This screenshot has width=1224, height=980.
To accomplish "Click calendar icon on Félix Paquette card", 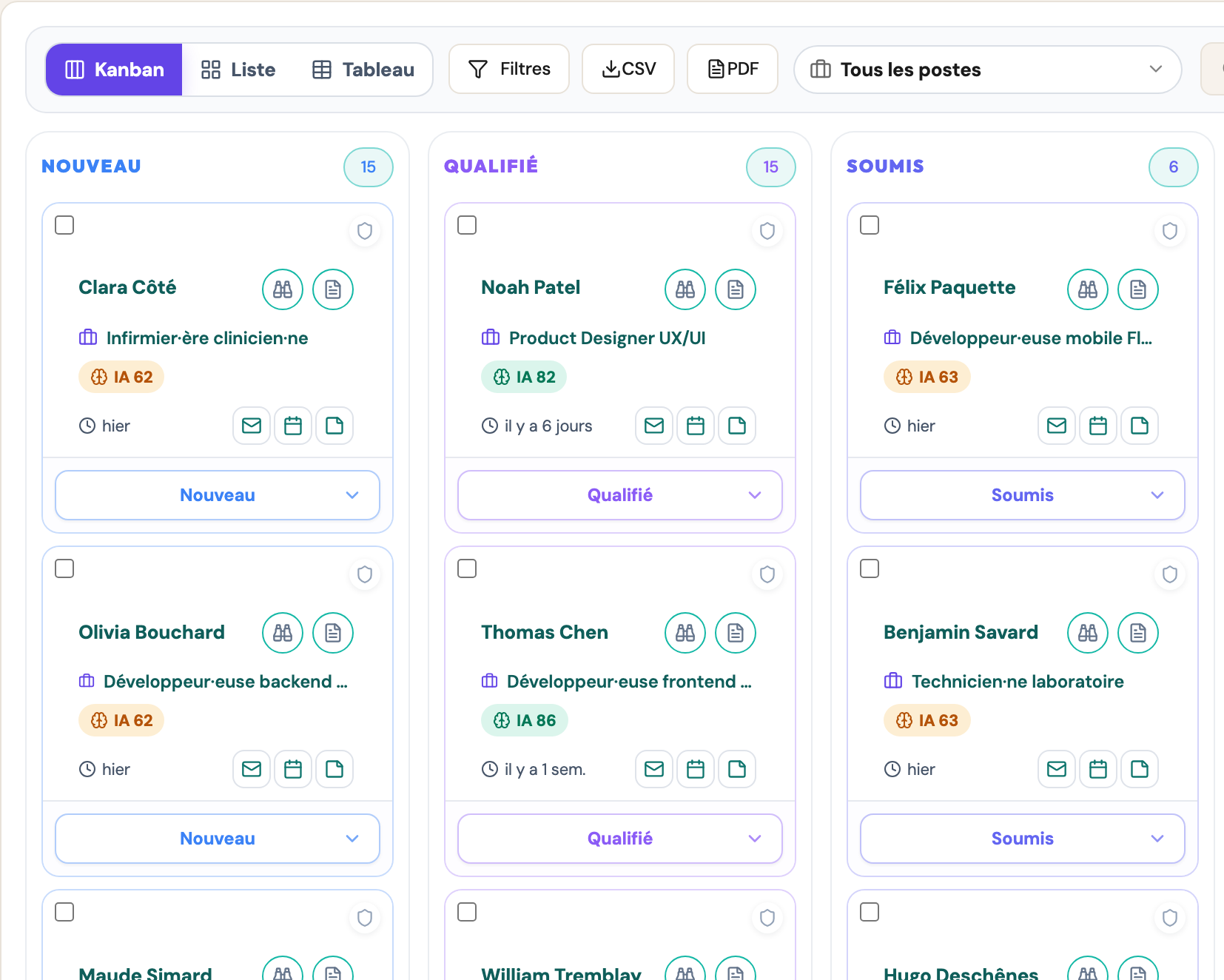I will pos(1098,426).
